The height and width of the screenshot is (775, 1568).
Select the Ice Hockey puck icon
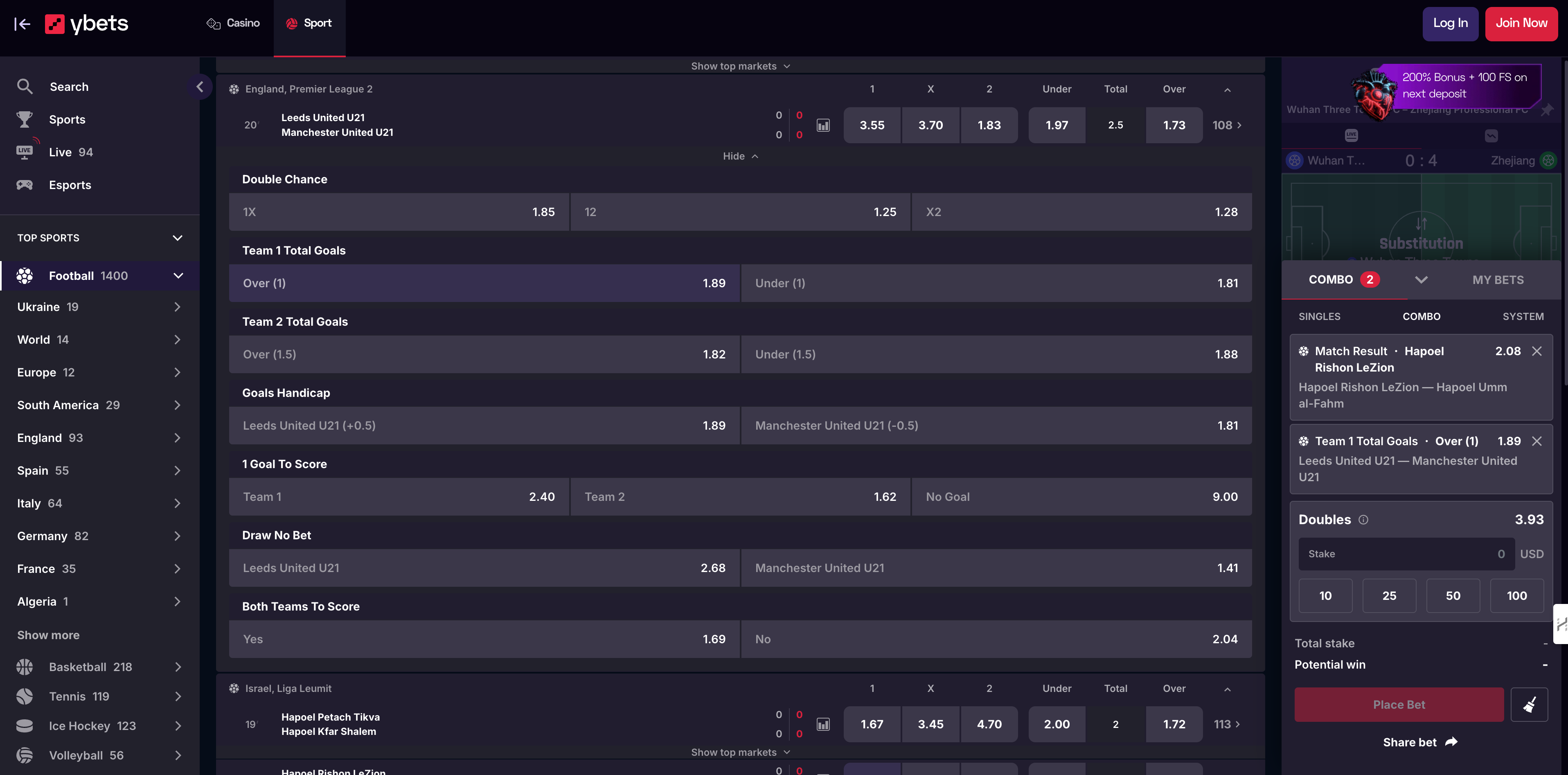tap(25, 725)
